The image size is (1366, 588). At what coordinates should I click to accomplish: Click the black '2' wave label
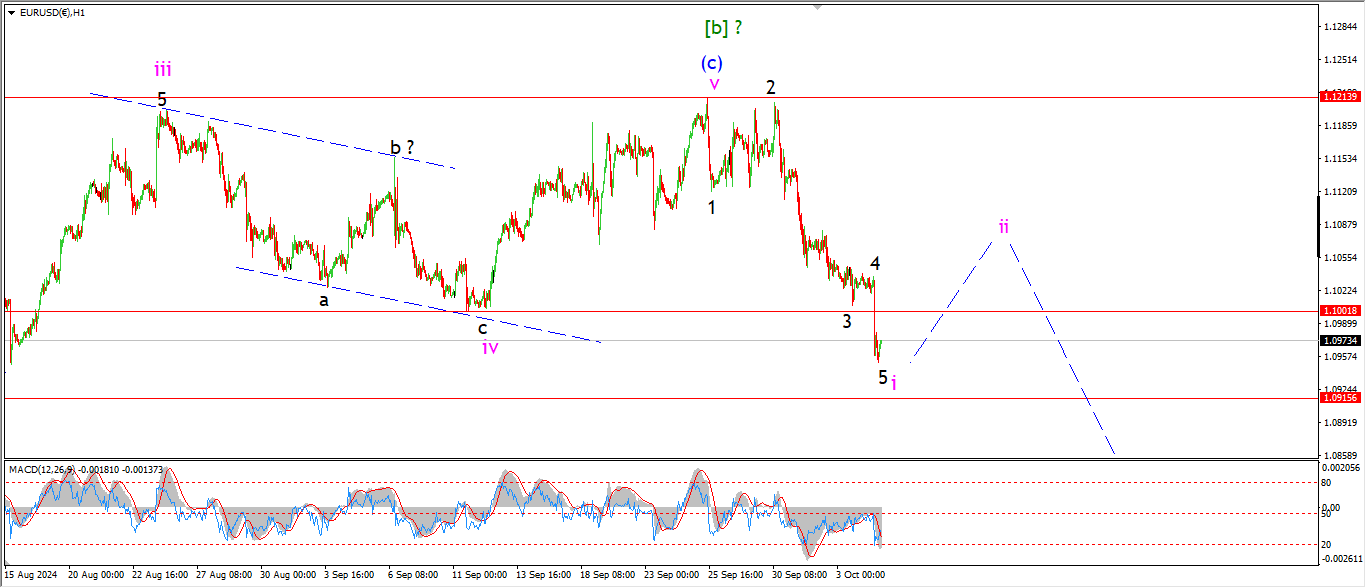tap(771, 87)
